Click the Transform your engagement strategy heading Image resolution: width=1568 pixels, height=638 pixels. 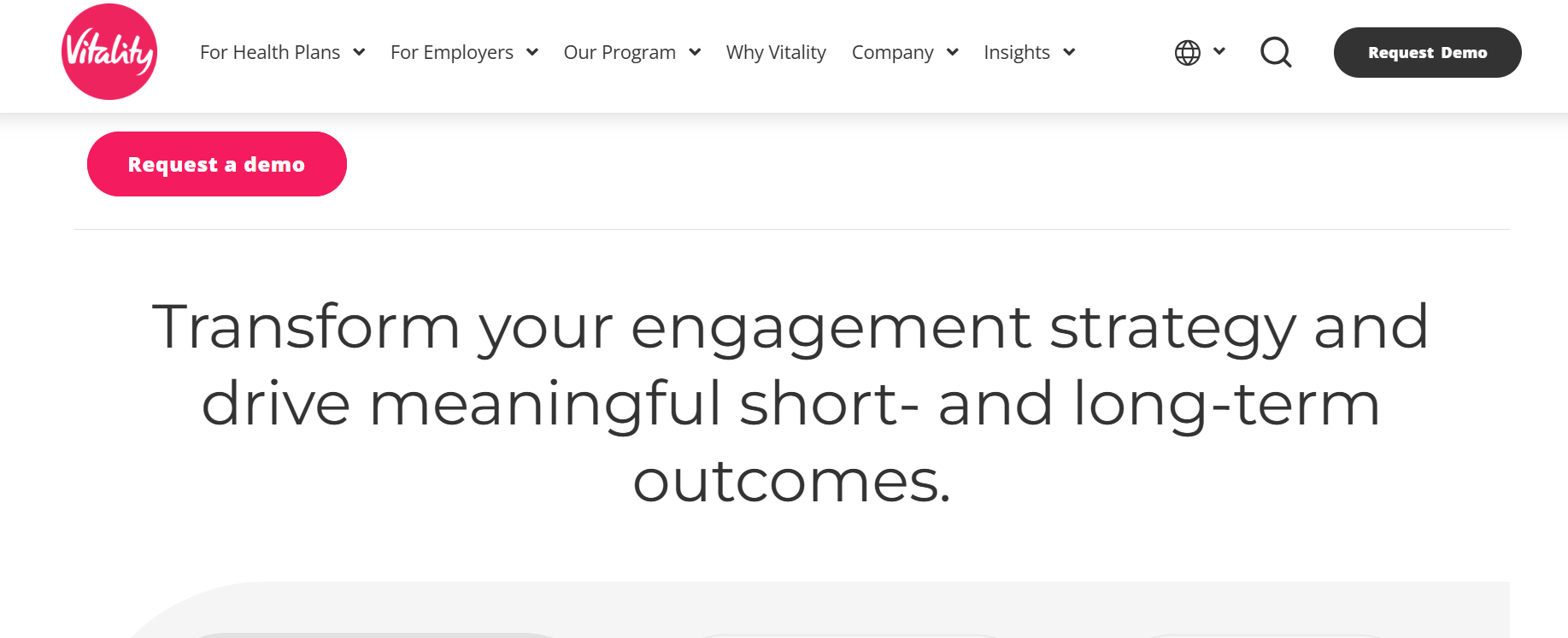click(791, 403)
